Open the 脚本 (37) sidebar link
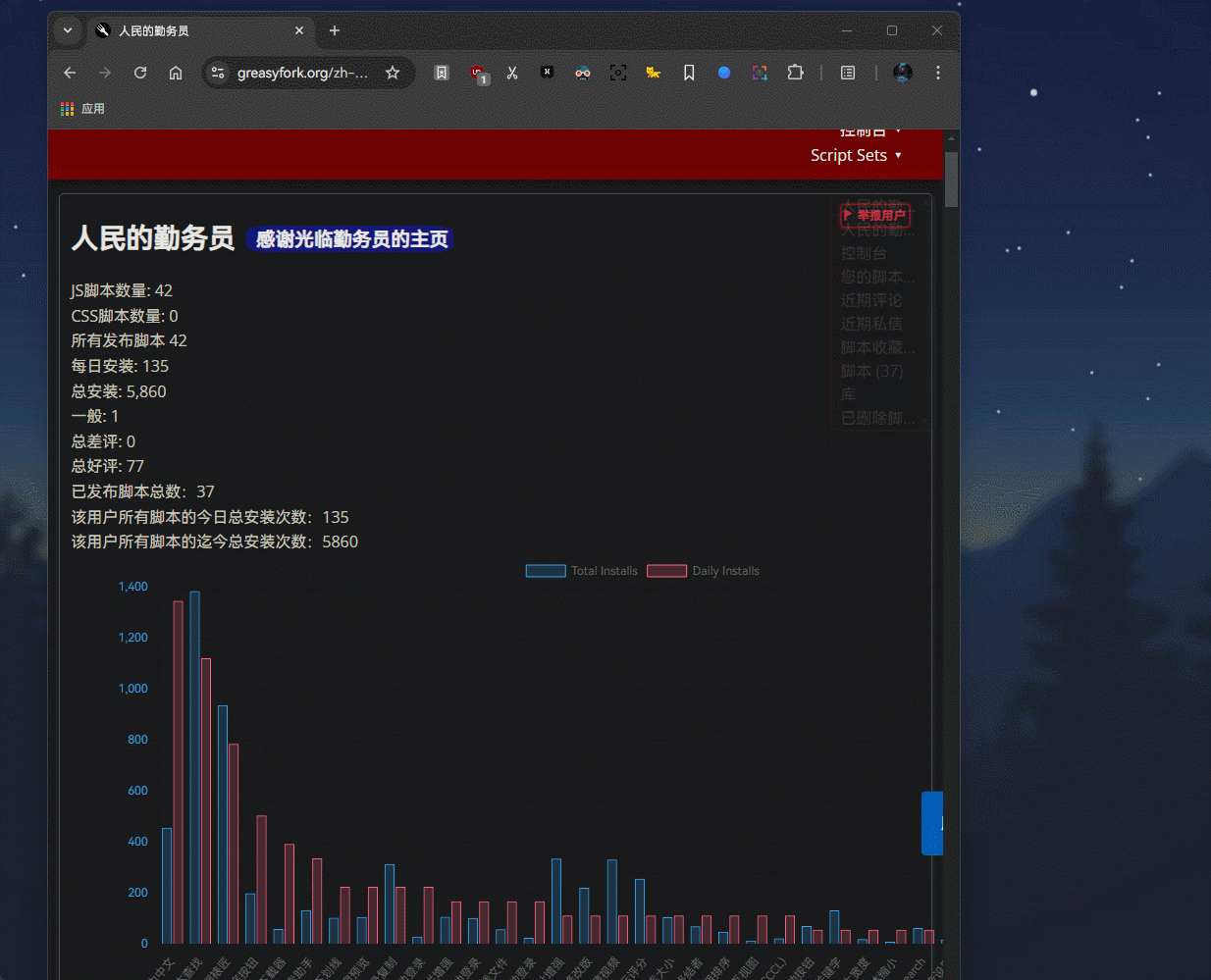The width and height of the screenshot is (1211, 980). click(x=871, y=371)
